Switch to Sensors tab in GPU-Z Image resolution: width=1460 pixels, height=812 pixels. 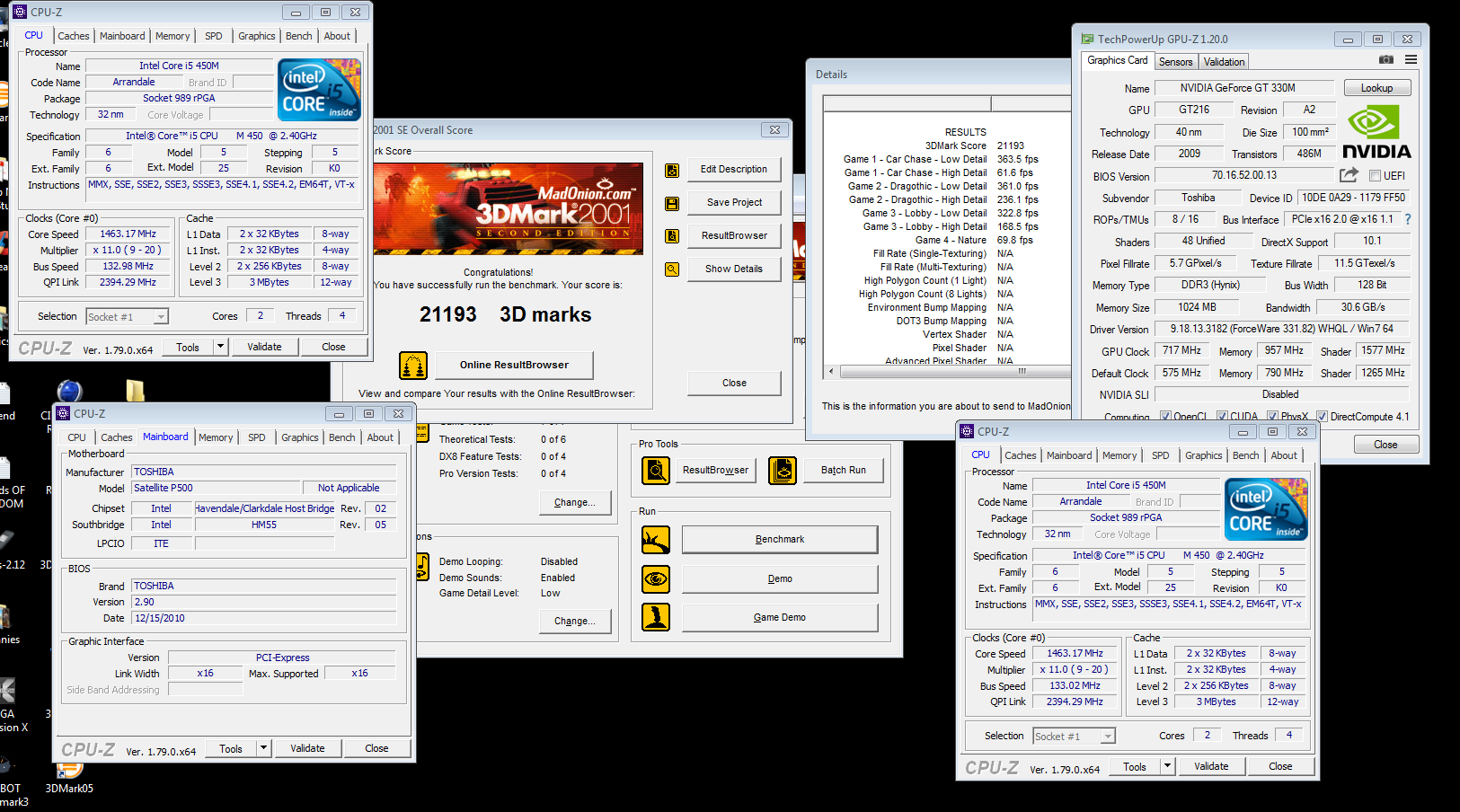pos(1175,62)
